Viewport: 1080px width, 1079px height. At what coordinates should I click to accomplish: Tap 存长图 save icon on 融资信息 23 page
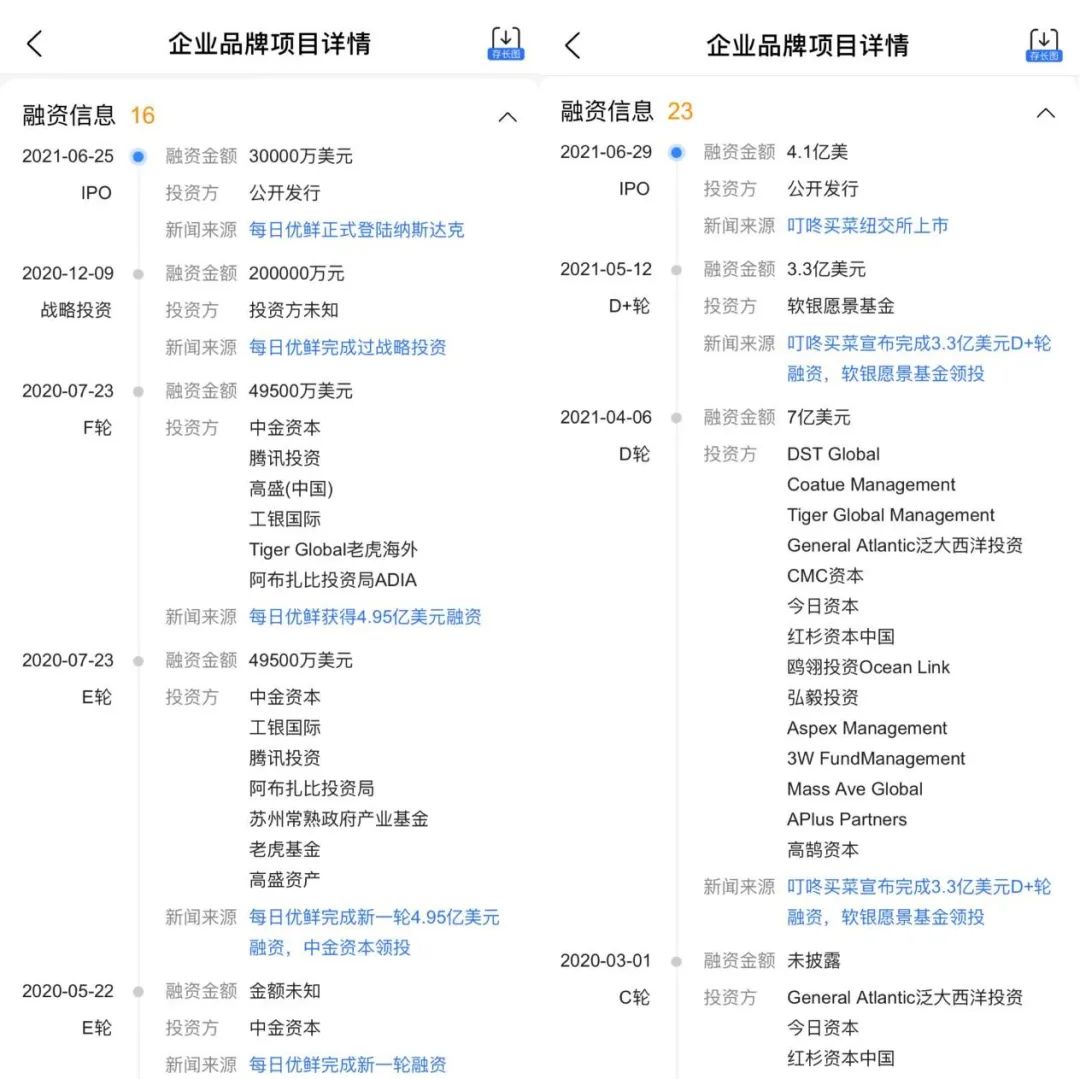coord(1044,45)
